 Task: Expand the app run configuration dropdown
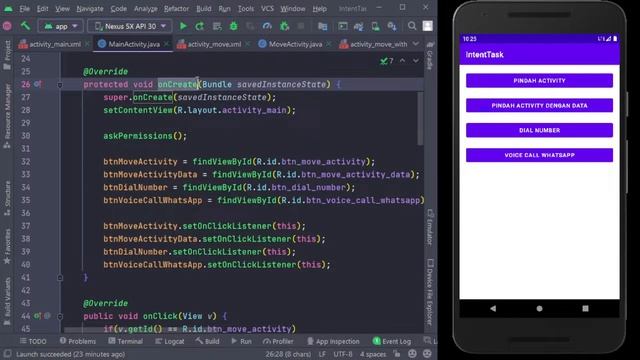pyautogui.click(x=61, y=26)
